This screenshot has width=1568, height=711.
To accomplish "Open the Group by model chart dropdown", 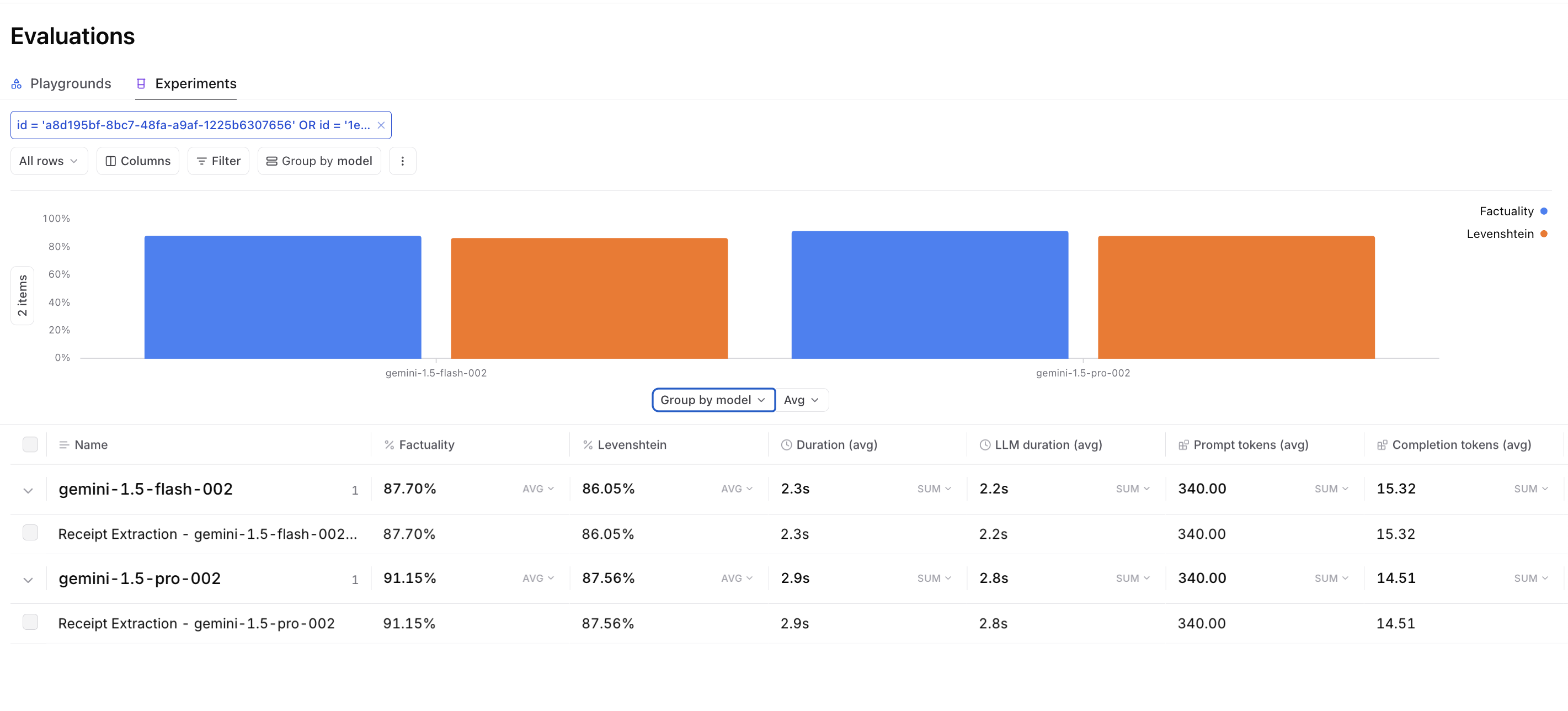I will (x=713, y=400).
